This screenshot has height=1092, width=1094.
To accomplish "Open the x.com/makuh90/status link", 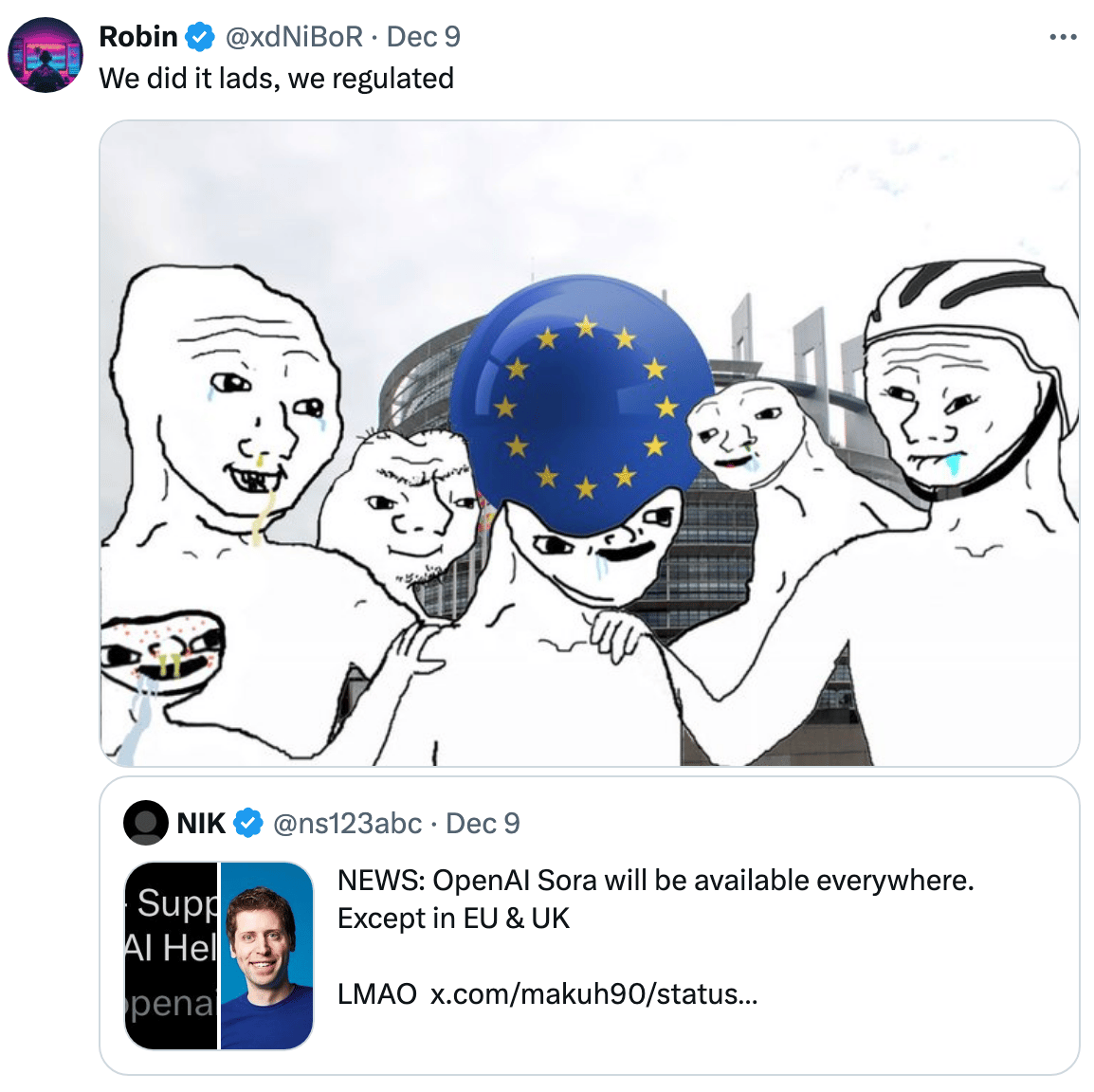I will pos(593,993).
